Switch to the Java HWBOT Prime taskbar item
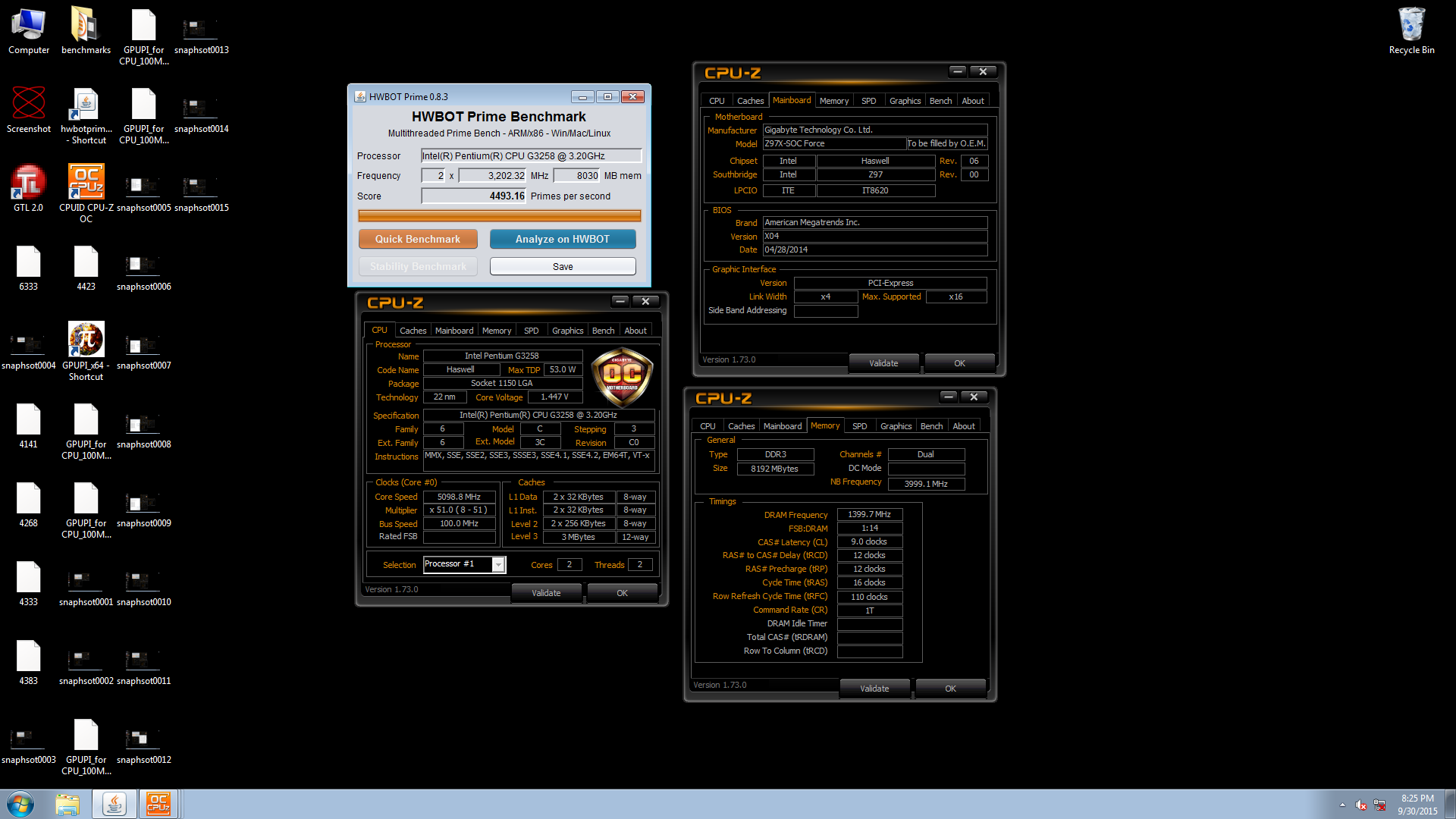Screen dimensions: 1456x819 point(115,804)
